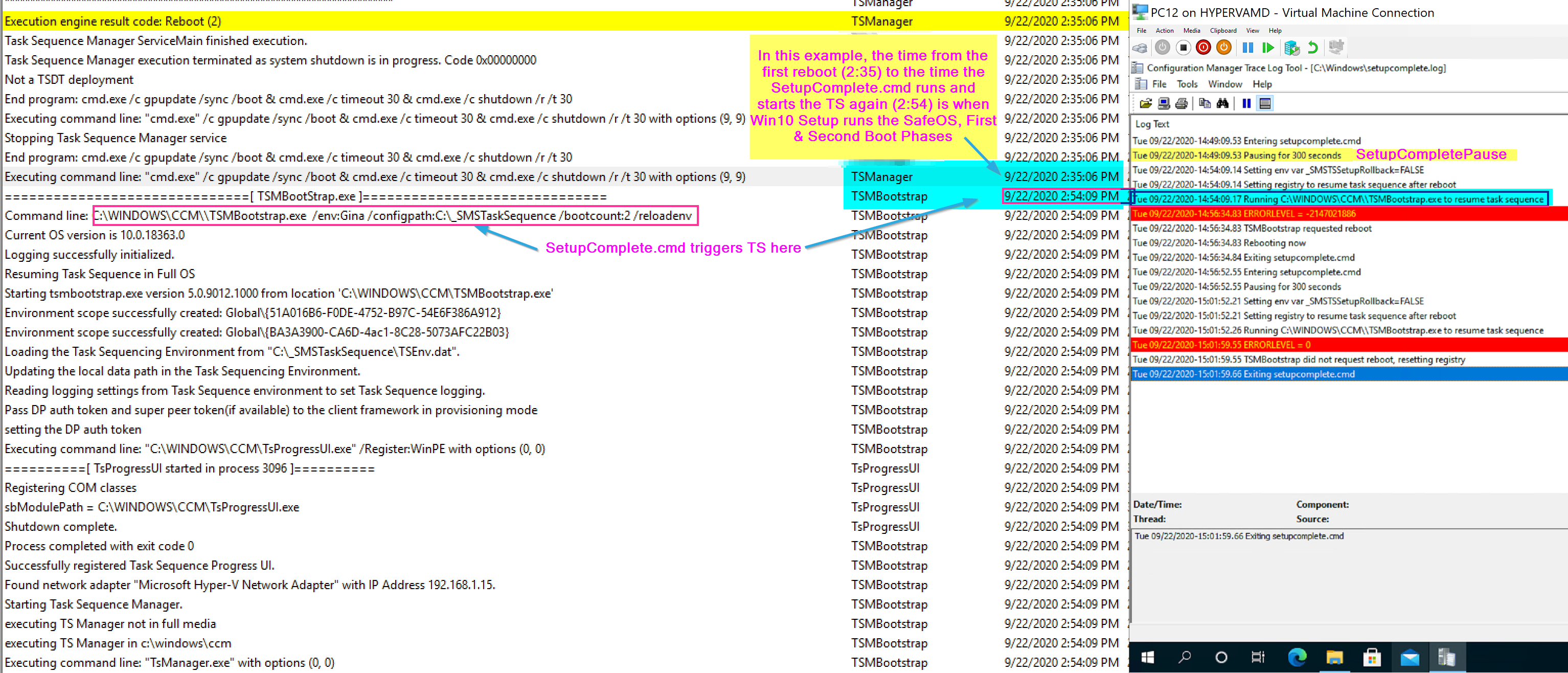Open the File menu in CMTrace Log Tool
This screenshot has width=1568, height=673.
1159,84
